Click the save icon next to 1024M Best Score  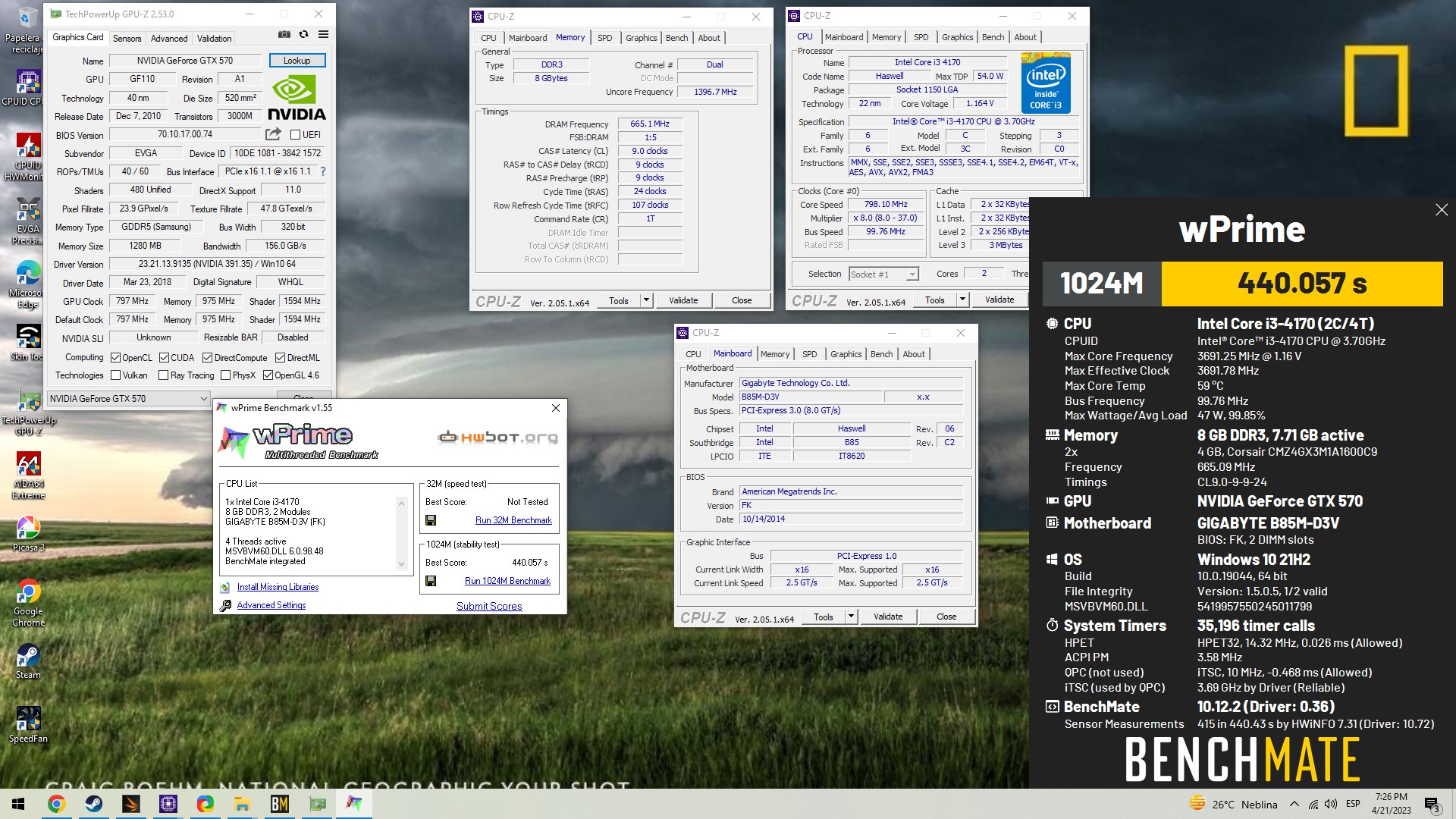[x=431, y=581]
